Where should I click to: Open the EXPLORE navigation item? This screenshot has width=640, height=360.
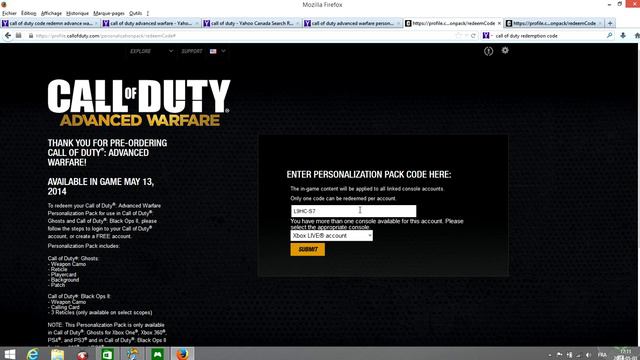(x=140, y=51)
